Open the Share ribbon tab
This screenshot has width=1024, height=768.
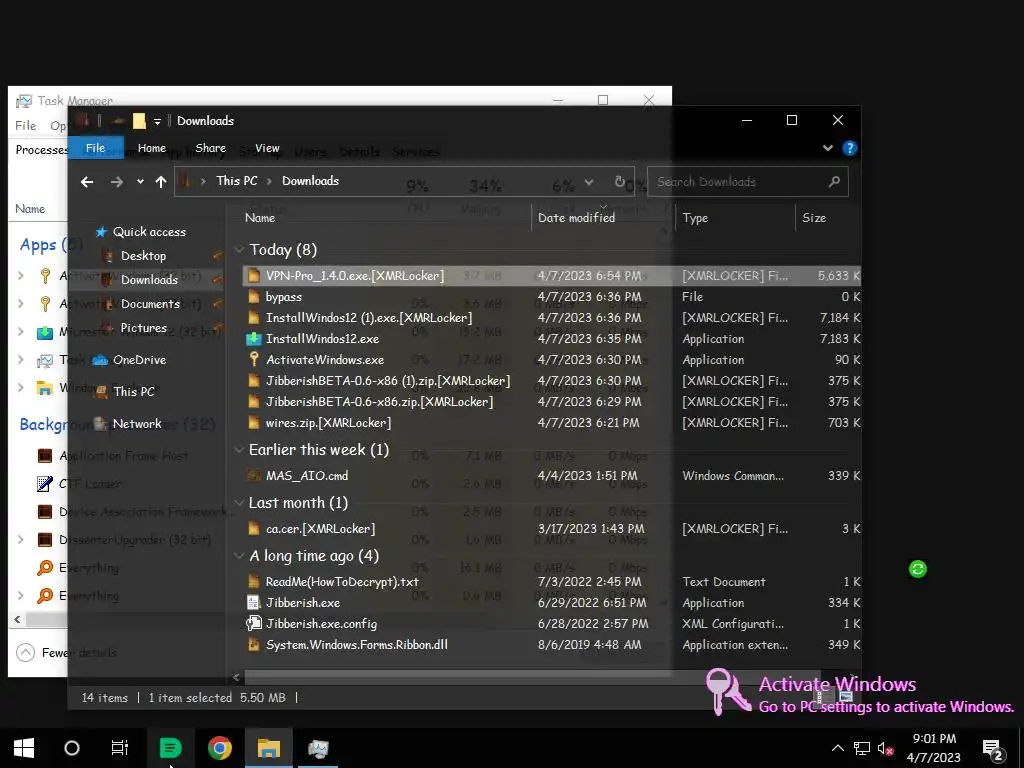pos(210,148)
